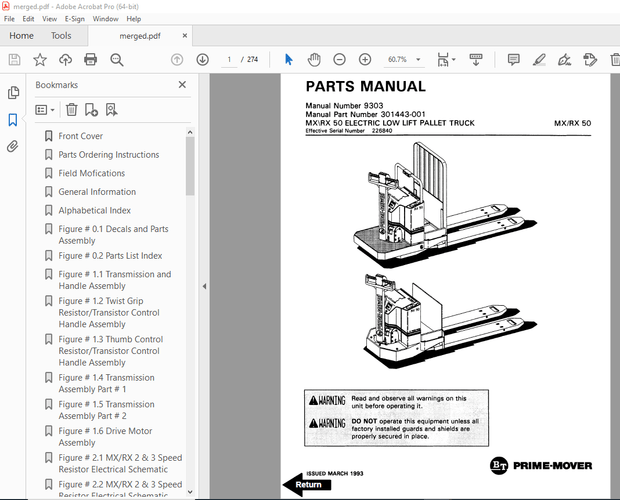This screenshot has height=500, width=620.
Task: Open the attachments paperclip icon
Action: (x=13, y=146)
